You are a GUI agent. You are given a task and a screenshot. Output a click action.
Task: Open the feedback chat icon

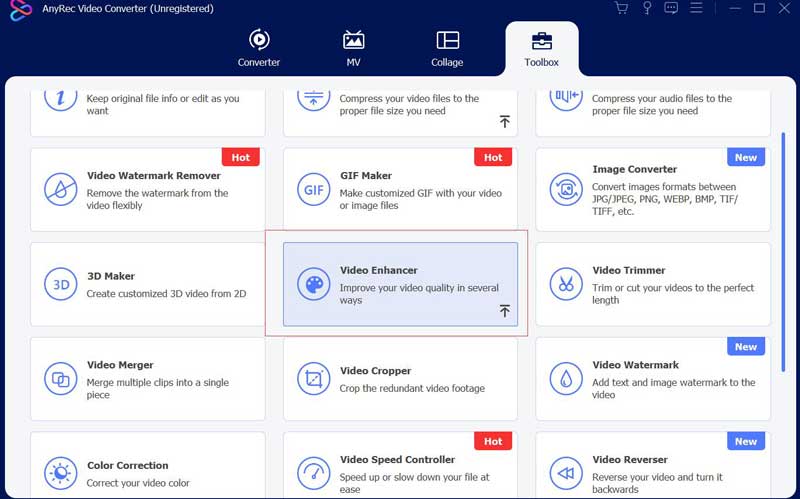[671, 8]
